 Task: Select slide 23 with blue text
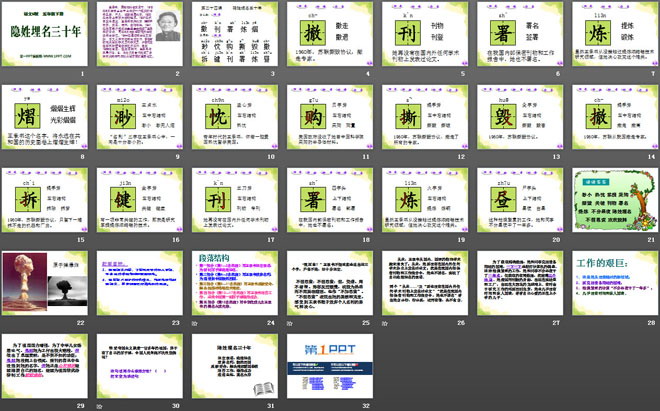pos(140,283)
